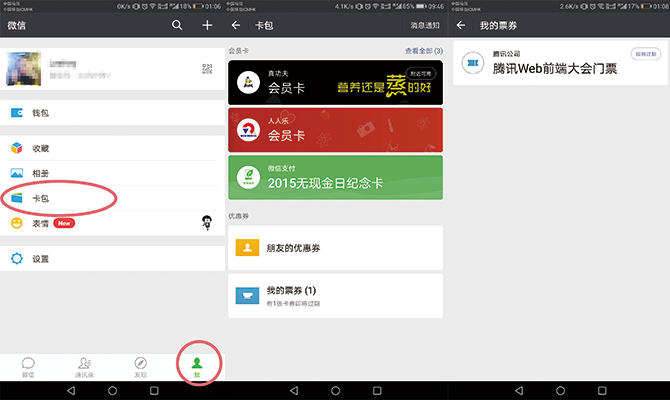The height and width of the screenshot is (400, 670).
Task: Switch to the 通讯录 contacts tab
Action: [84, 366]
